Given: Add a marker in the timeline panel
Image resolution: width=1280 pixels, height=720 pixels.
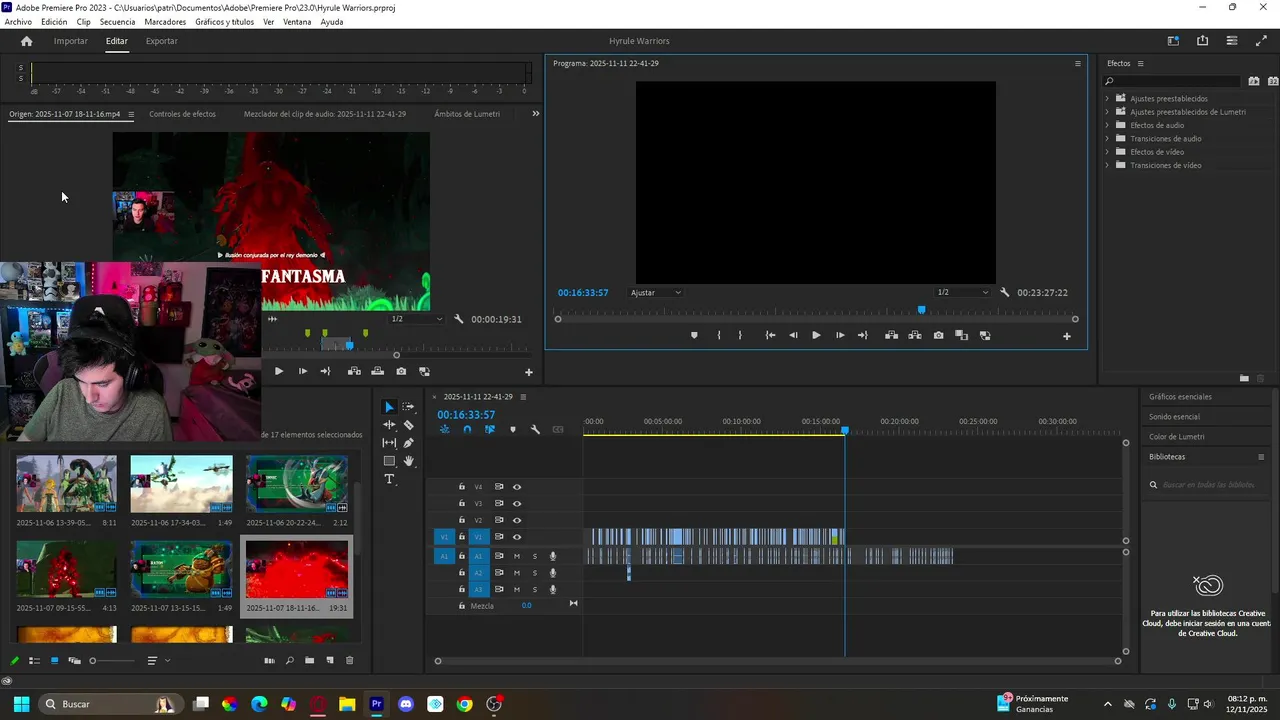Looking at the screenshot, I should [513, 430].
